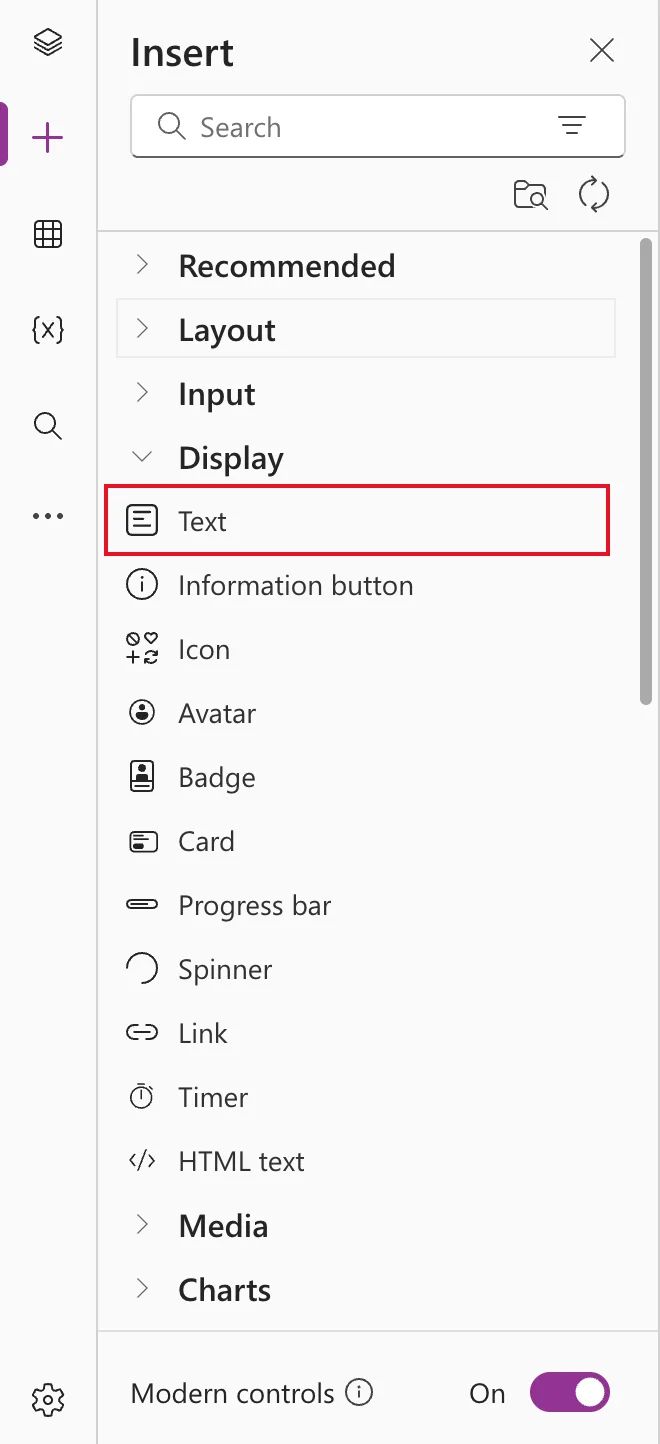Open Settings gear icon
Viewport: 660px width, 1444px height.
[x=48, y=1398]
